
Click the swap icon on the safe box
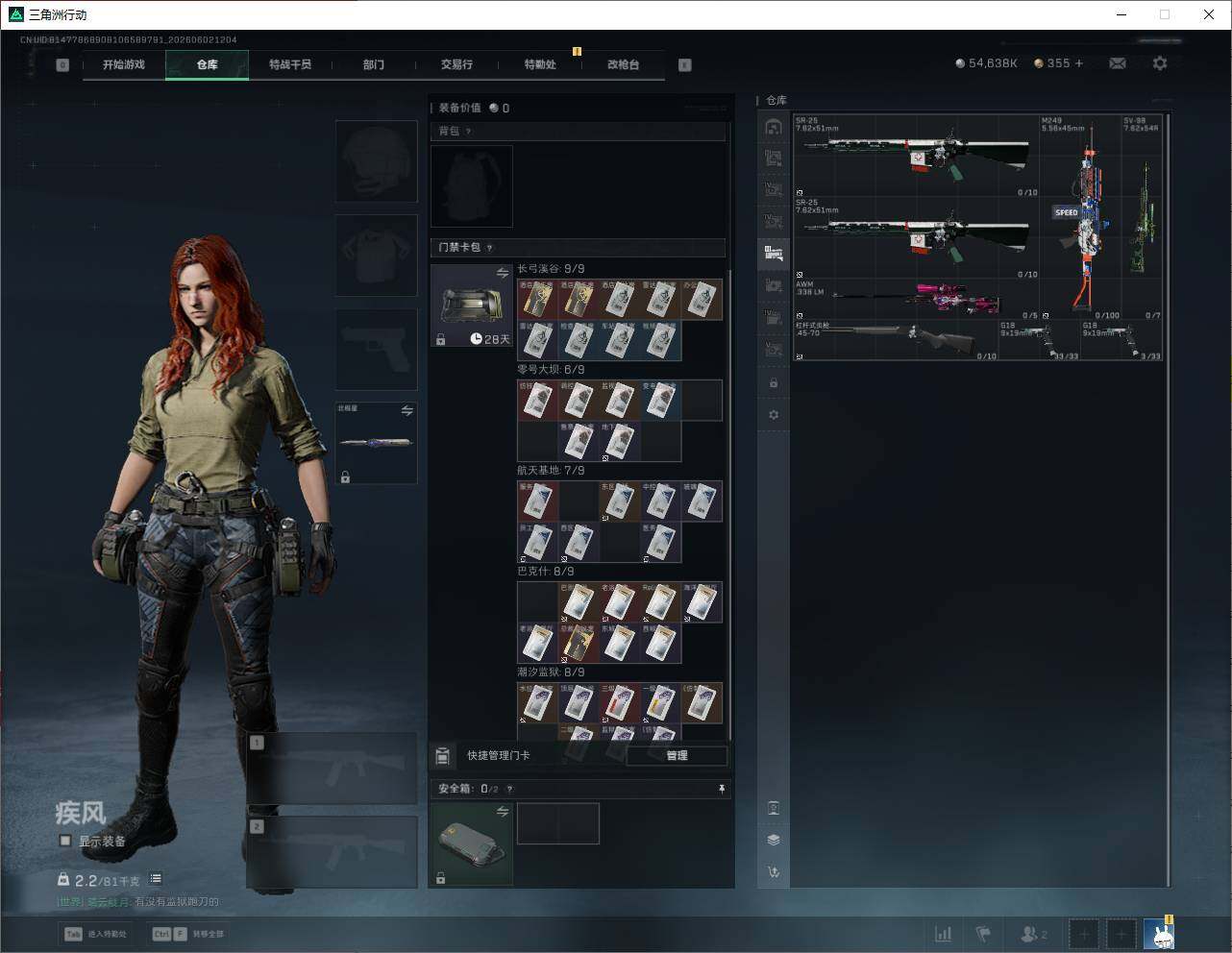pos(502,812)
